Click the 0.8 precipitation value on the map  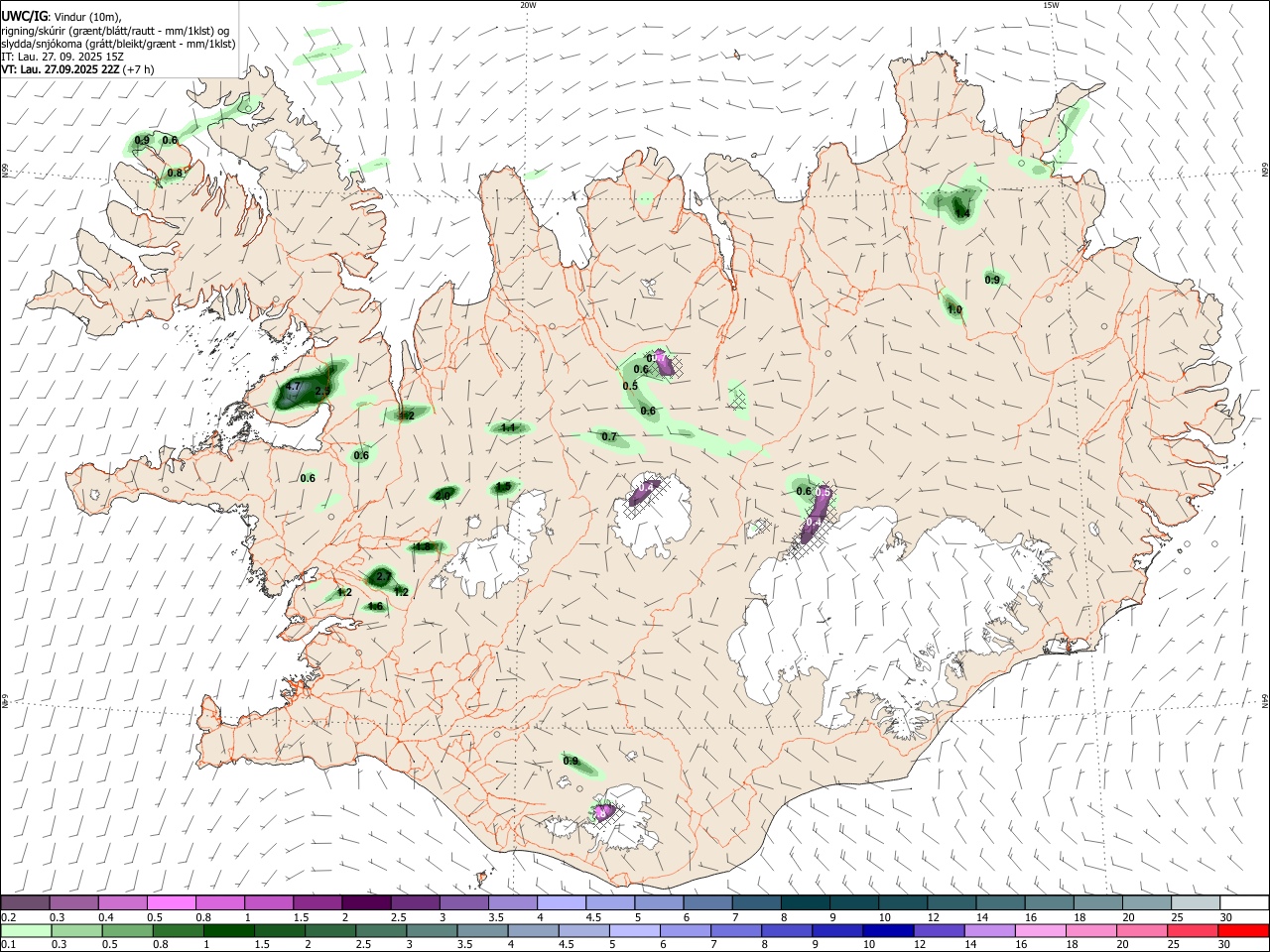tap(175, 173)
